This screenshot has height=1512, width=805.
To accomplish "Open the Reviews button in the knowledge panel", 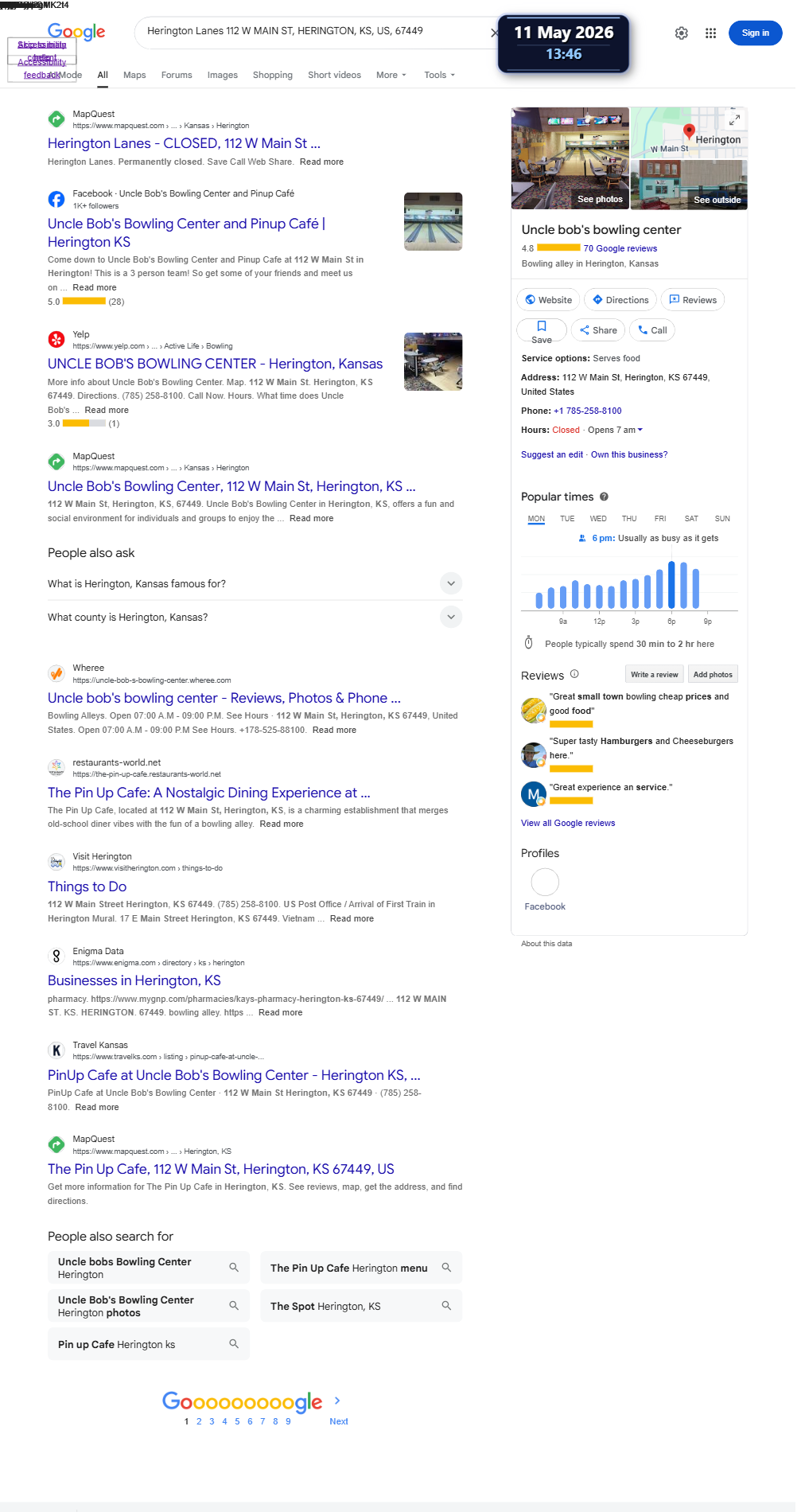I will 693,300.
